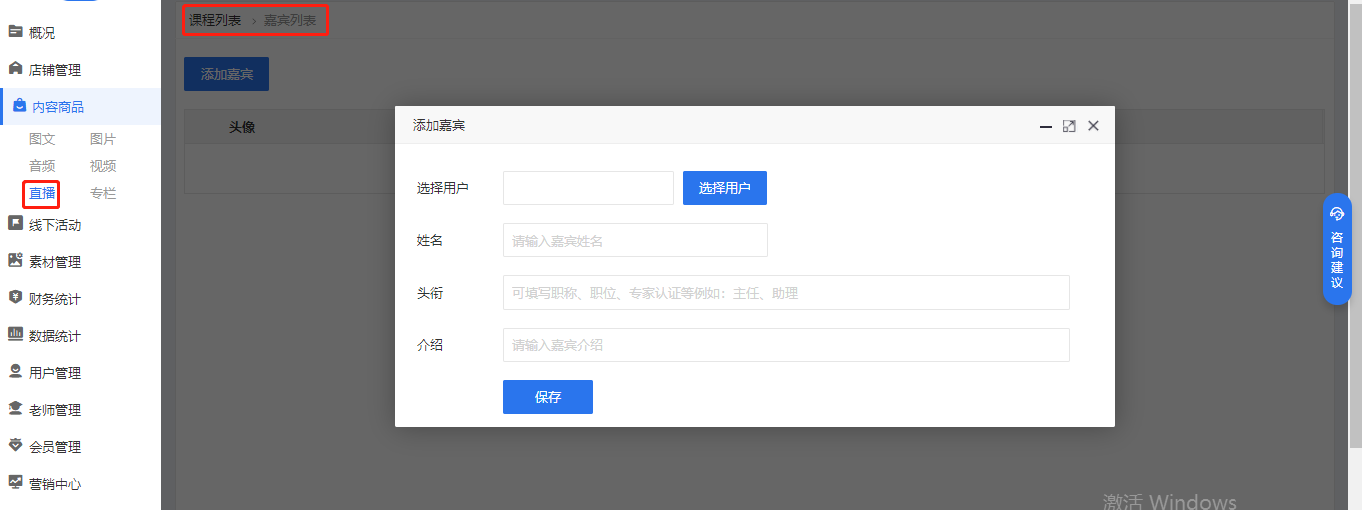Open 直播 submenu item
The width and height of the screenshot is (1362, 510).
(42, 193)
